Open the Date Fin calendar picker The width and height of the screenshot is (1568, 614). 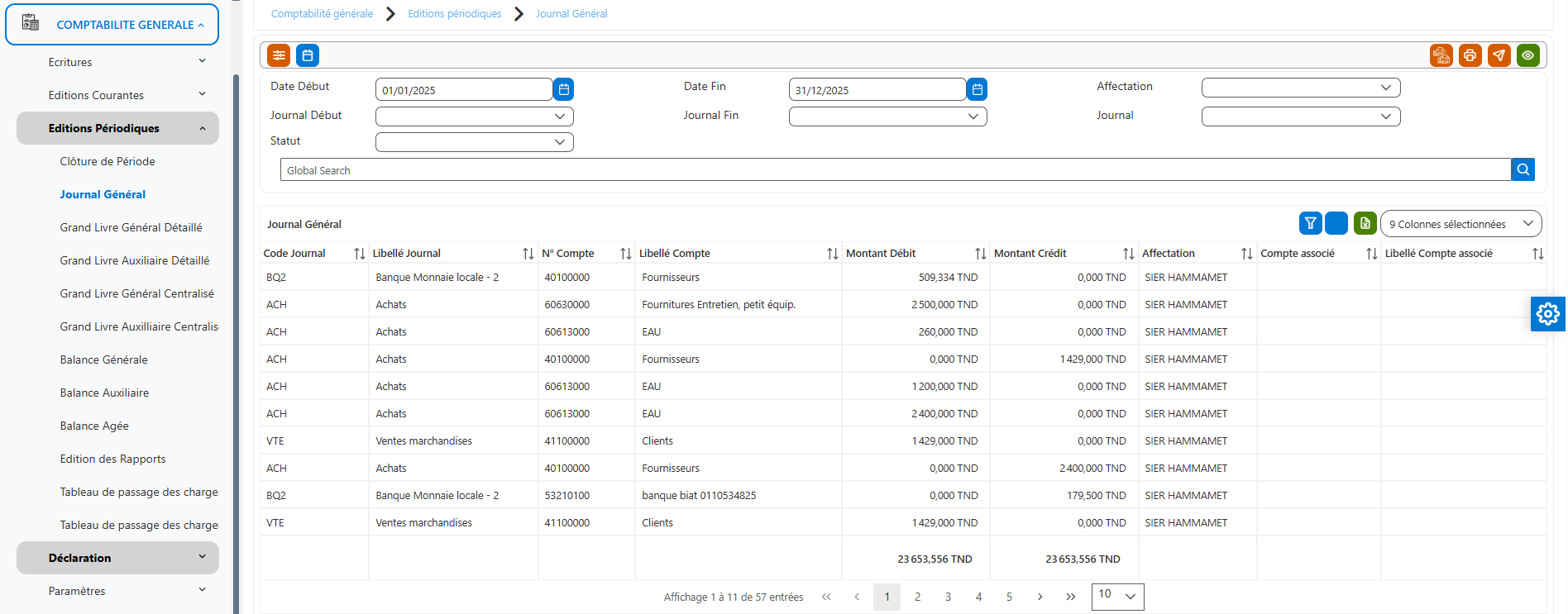coord(978,89)
